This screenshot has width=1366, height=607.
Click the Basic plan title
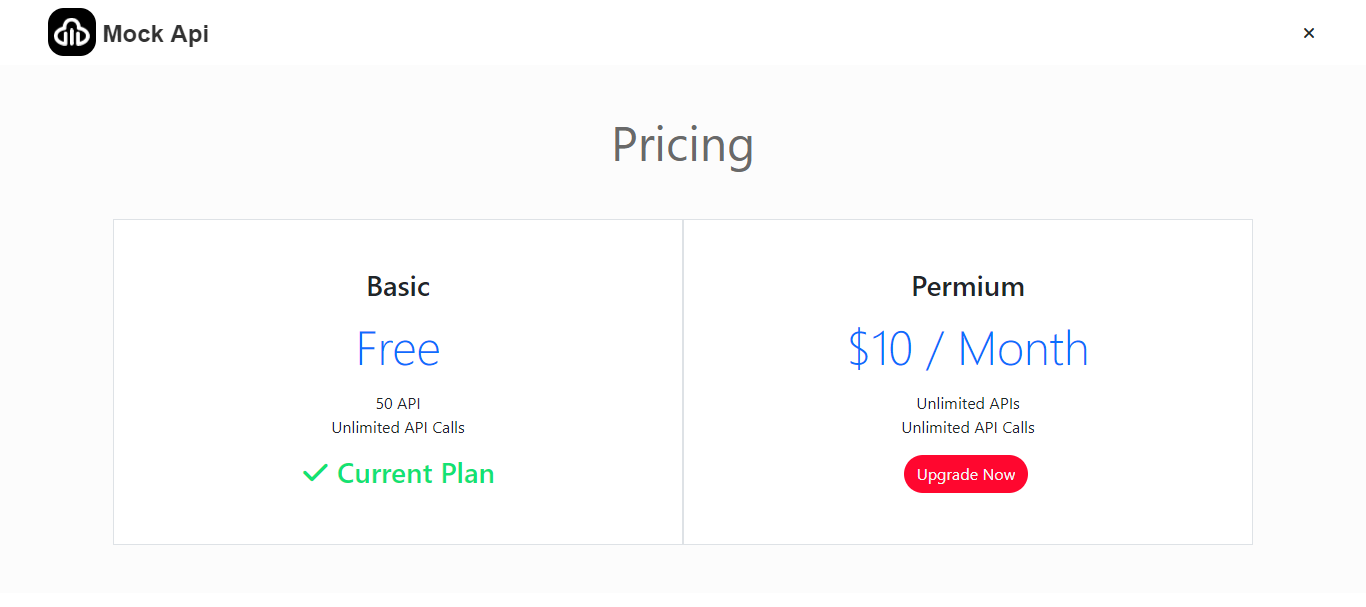pos(398,287)
